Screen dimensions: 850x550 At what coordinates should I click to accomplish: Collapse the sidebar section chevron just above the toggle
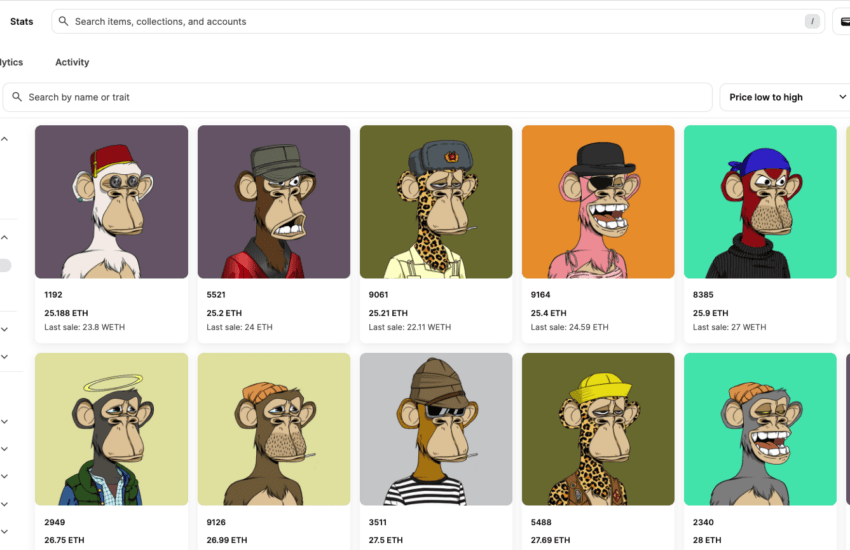pos(4,237)
